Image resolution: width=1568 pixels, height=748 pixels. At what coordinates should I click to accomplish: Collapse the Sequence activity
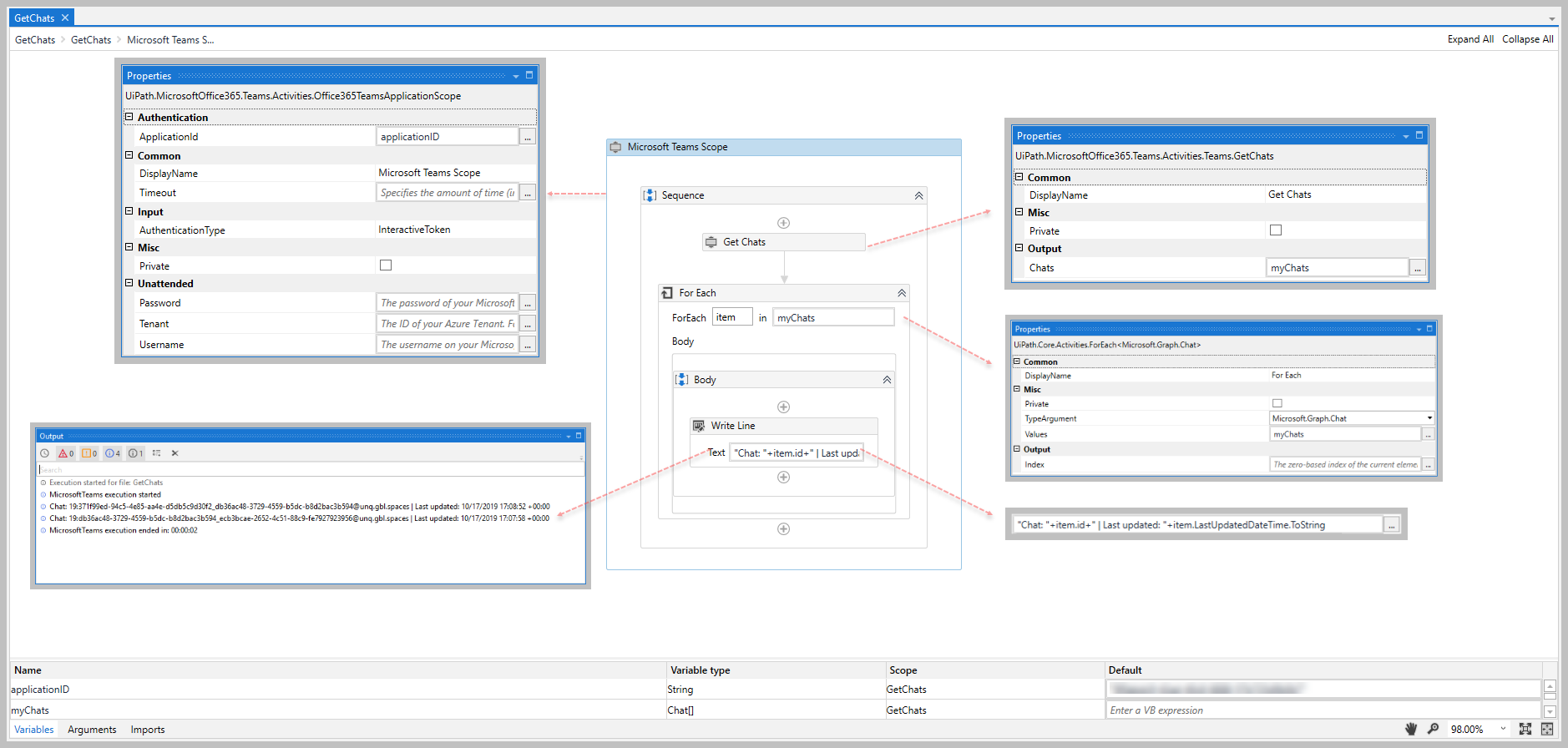click(x=918, y=195)
